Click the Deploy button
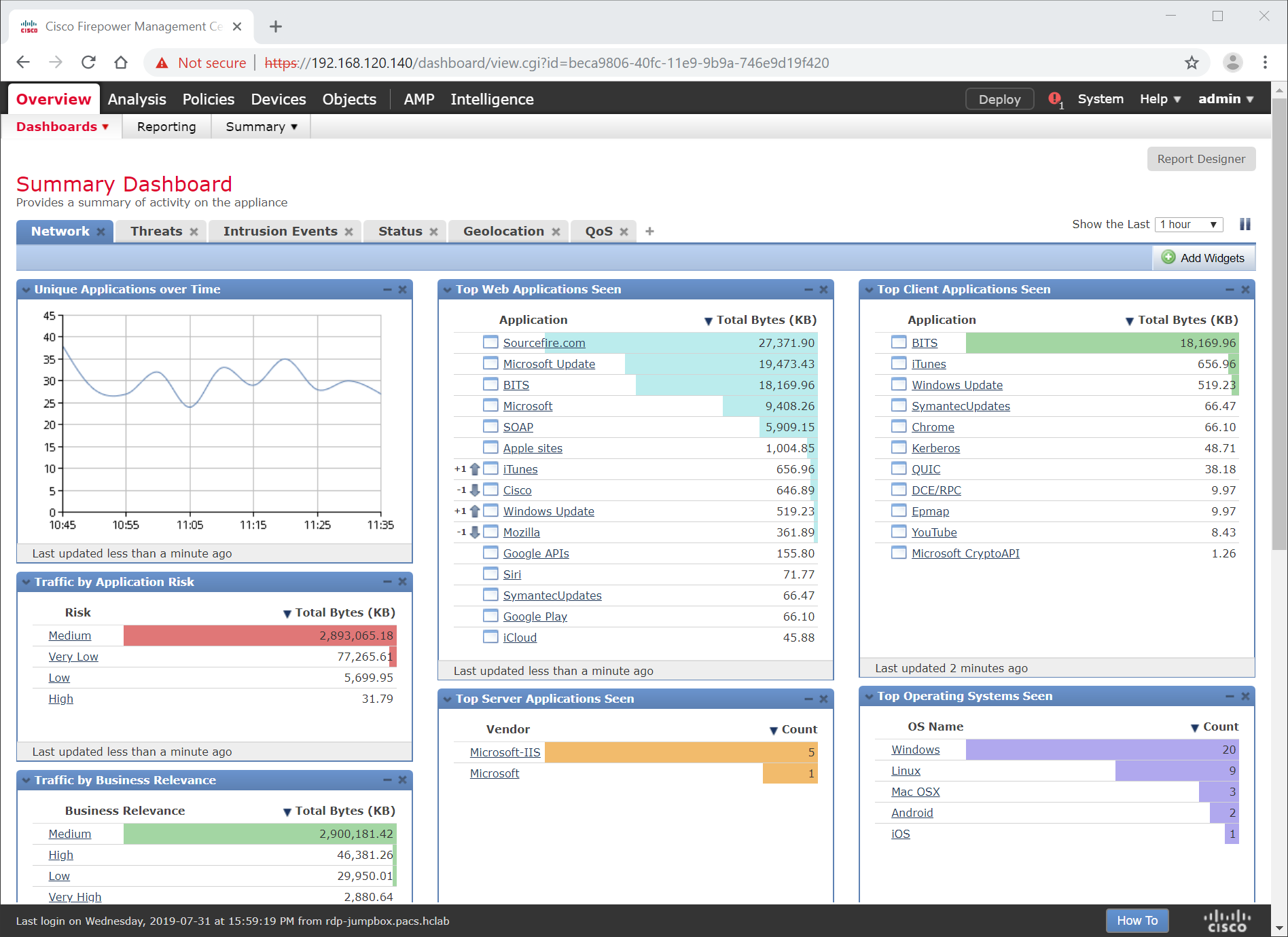Viewport: 1288px width, 937px height. [999, 99]
